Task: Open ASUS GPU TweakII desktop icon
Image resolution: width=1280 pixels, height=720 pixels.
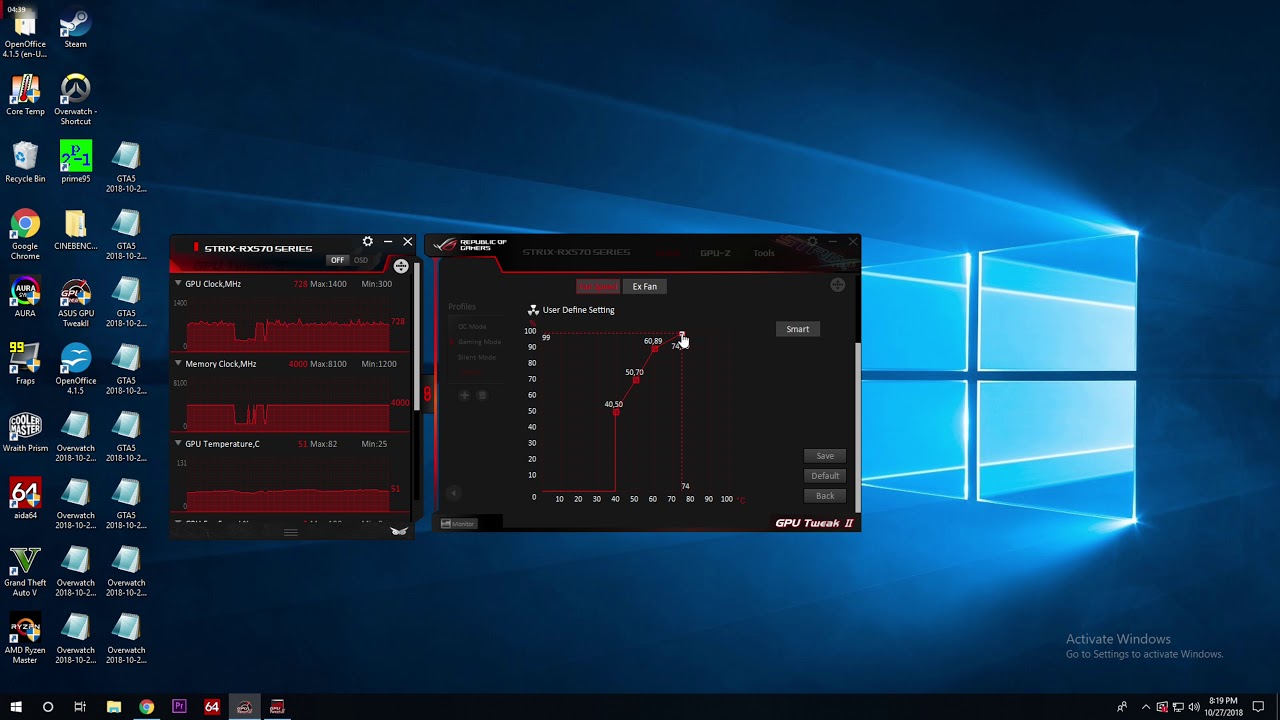Action: point(75,304)
